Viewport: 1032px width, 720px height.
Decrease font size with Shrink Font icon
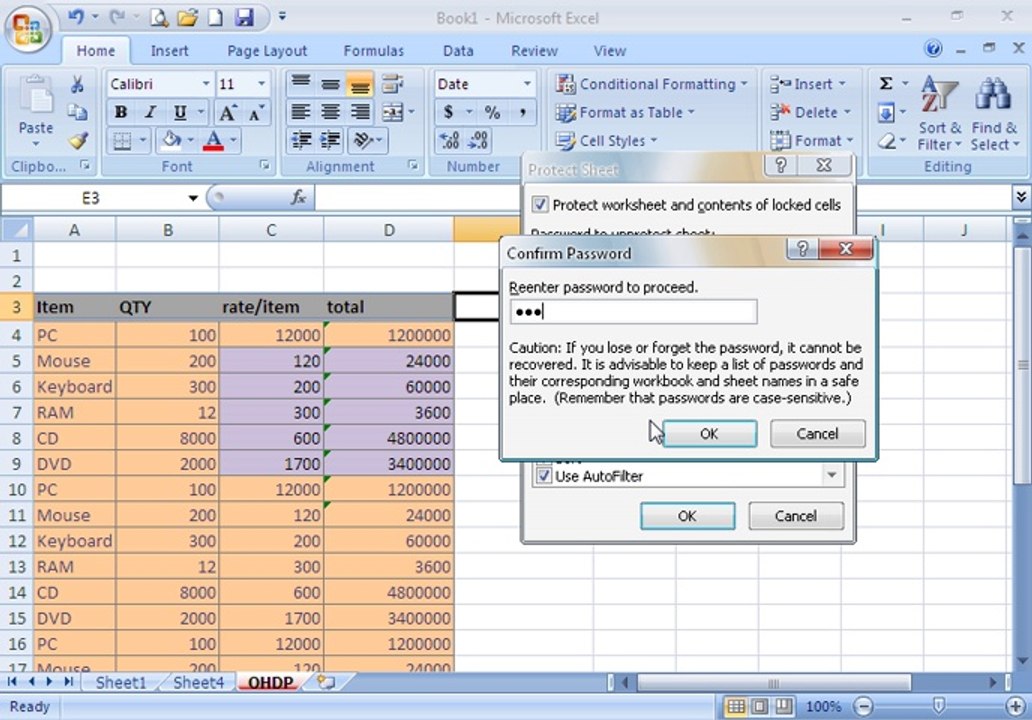pyautogui.click(x=256, y=113)
